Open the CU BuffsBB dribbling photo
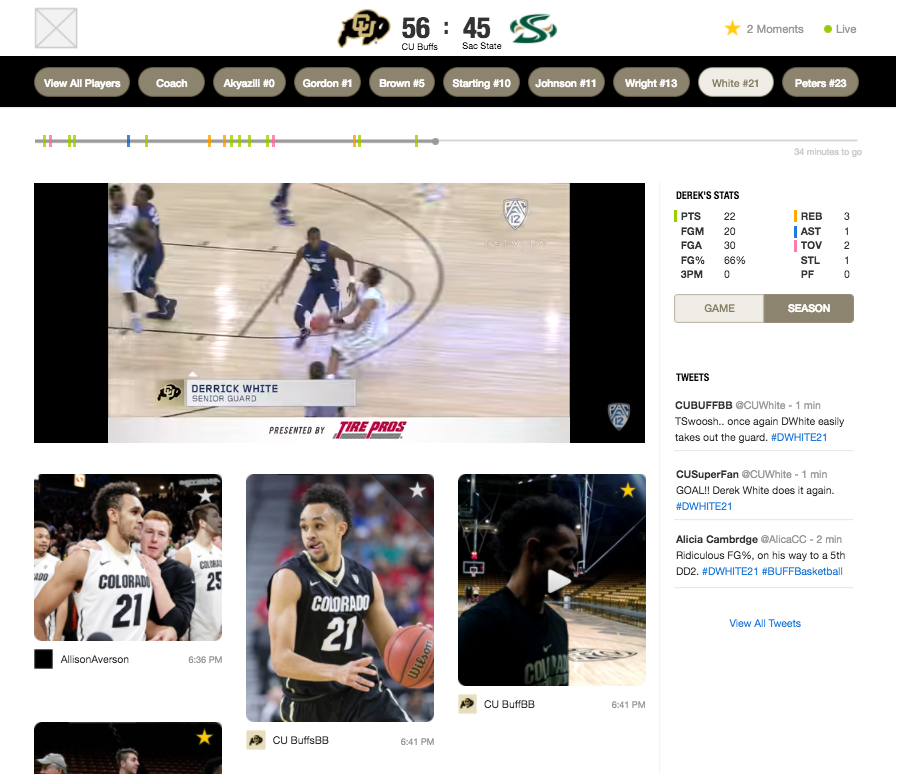 (x=340, y=598)
